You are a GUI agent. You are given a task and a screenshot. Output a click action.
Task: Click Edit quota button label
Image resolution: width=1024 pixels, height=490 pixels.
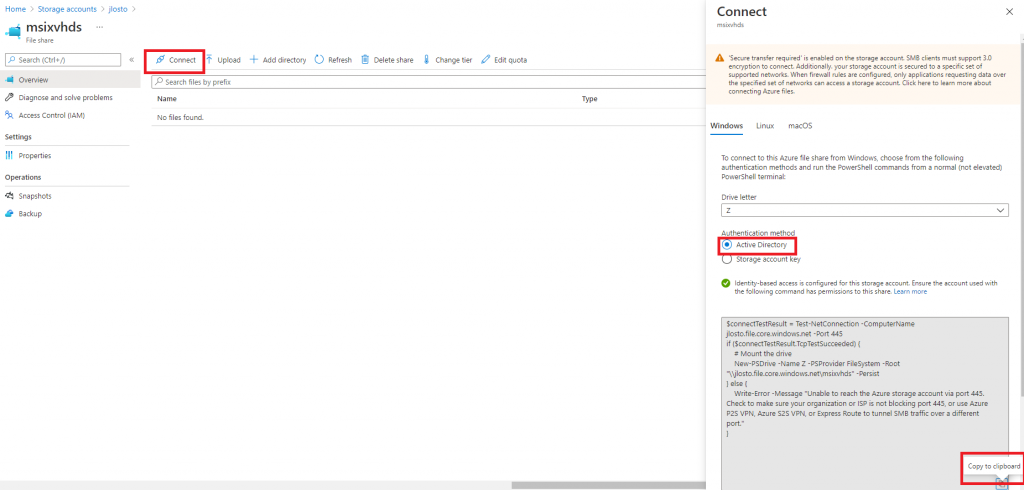click(510, 59)
